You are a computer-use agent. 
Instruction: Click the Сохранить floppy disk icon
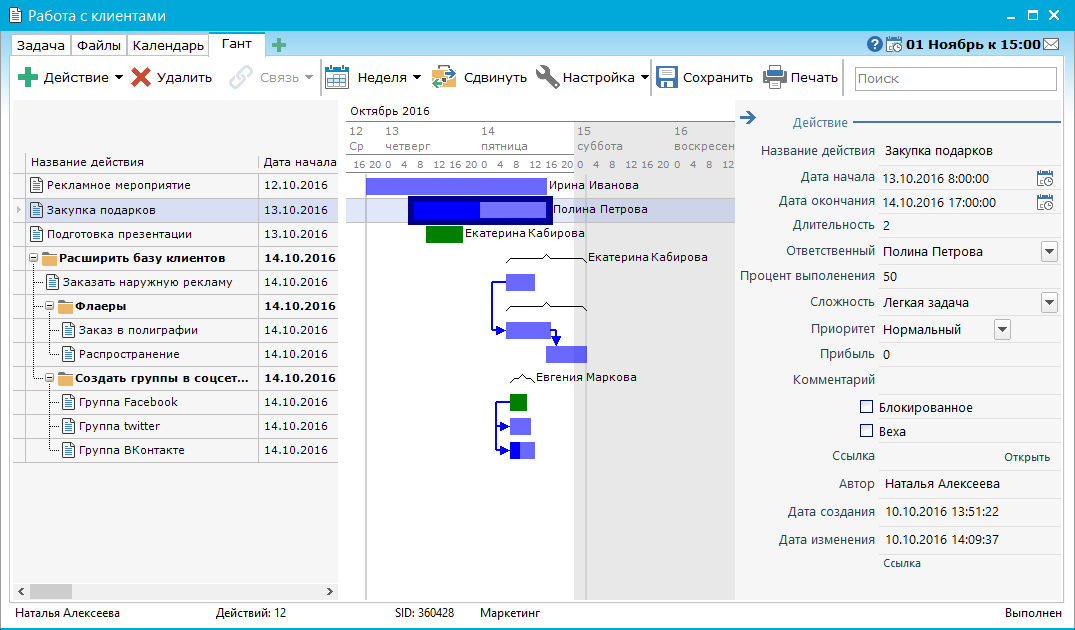click(666, 77)
